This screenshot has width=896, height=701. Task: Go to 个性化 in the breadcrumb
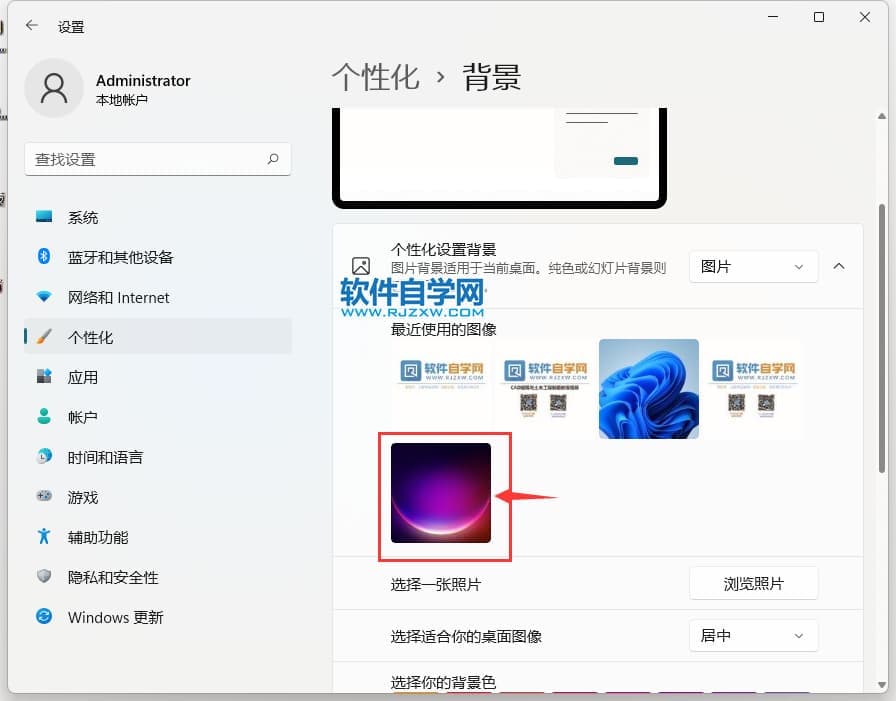(x=375, y=78)
